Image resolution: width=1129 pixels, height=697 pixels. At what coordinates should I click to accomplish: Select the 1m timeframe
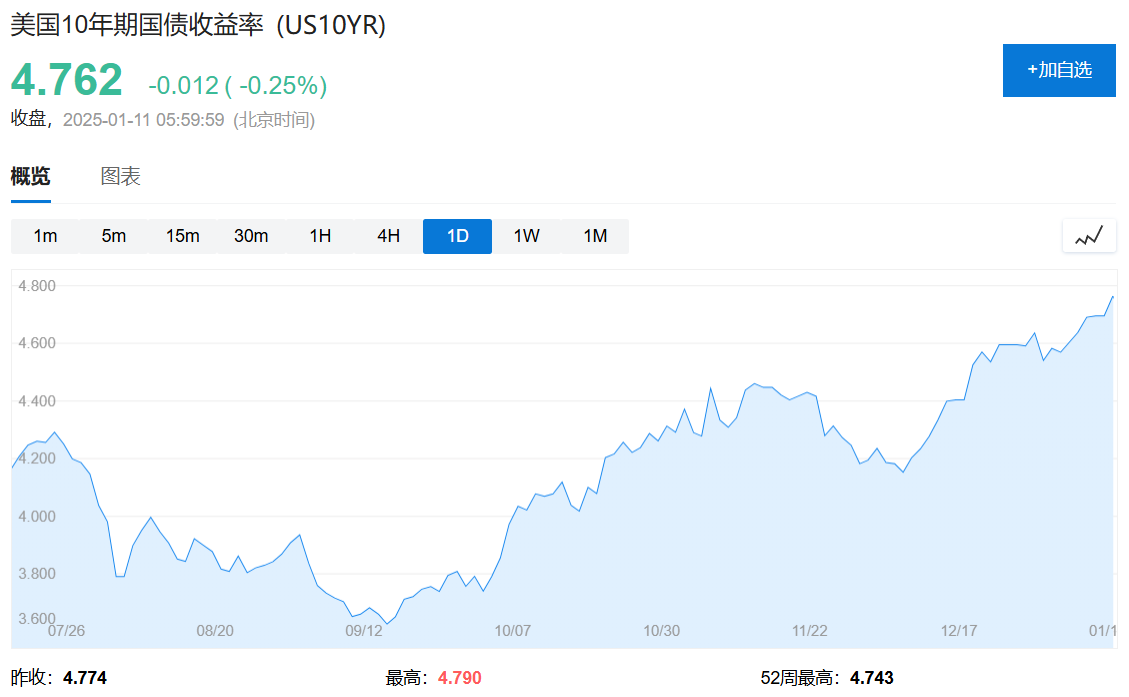pyautogui.click(x=45, y=236)
